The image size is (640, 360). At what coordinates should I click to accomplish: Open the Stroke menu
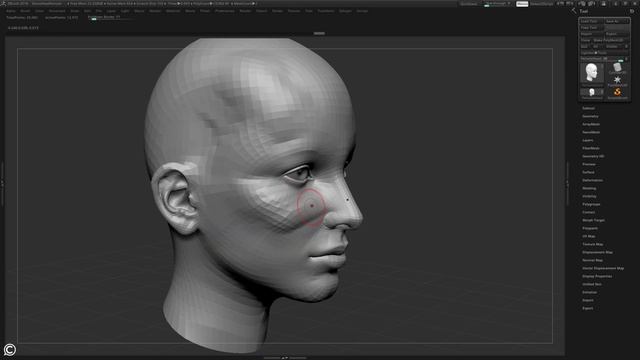[277, 11]
